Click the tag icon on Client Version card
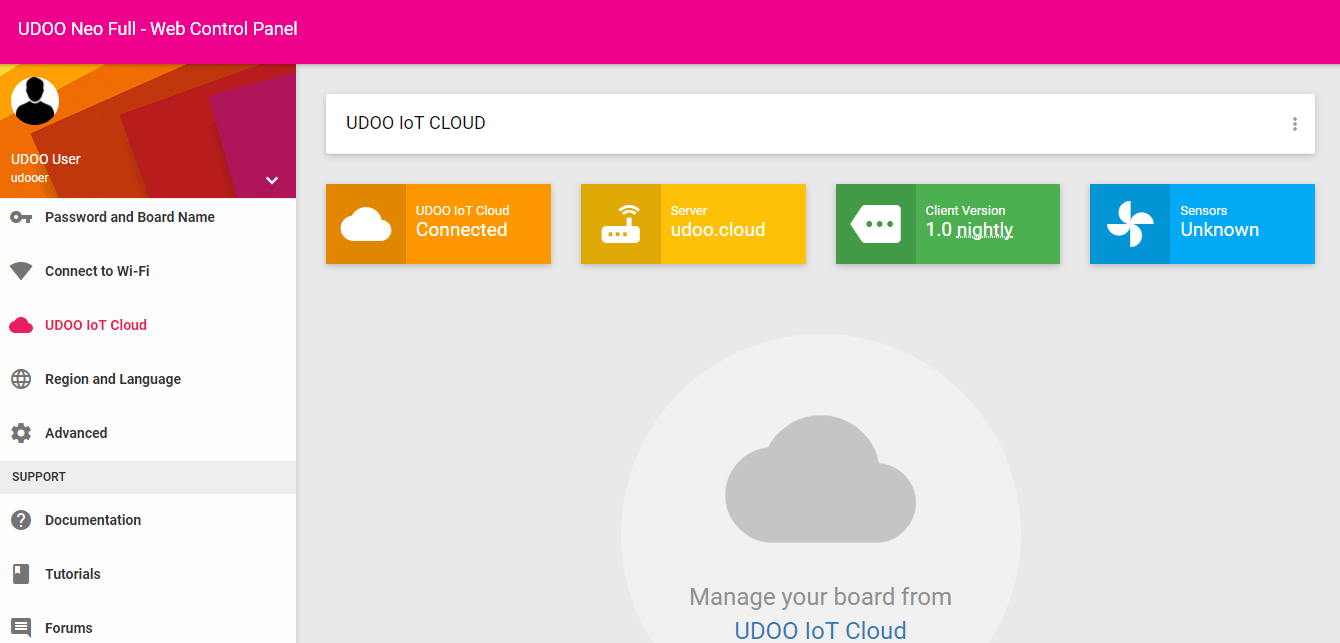 pos(875,224)
